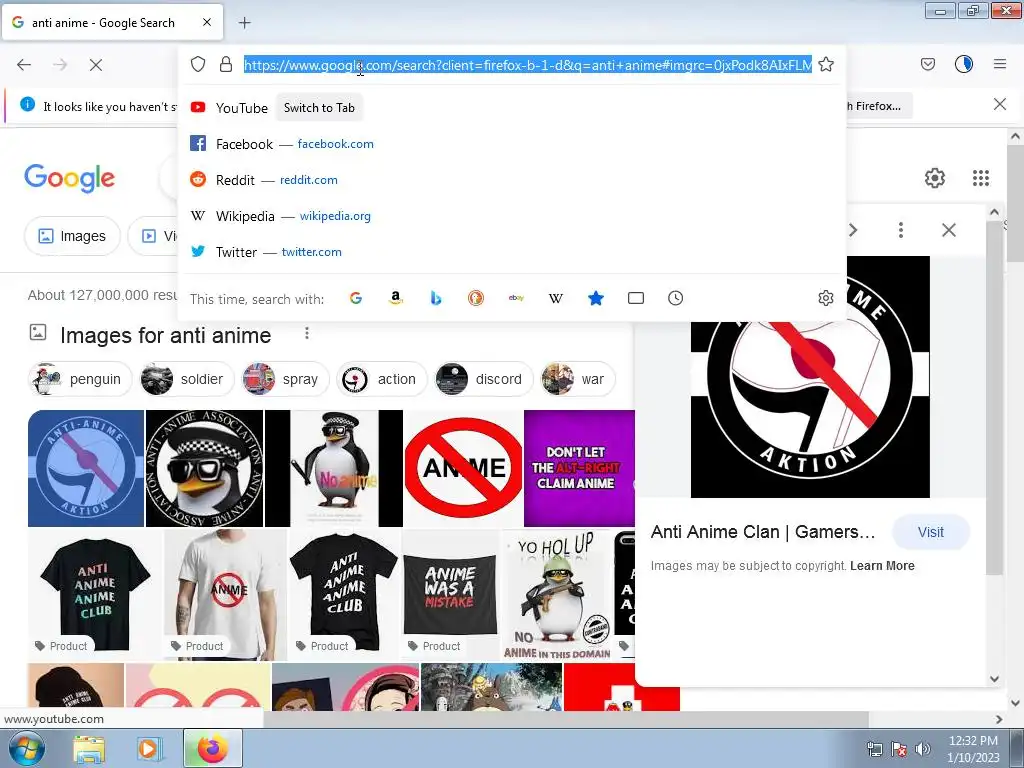
Task: Open Windows Media Player from taskbar
Action: point(150,749)
